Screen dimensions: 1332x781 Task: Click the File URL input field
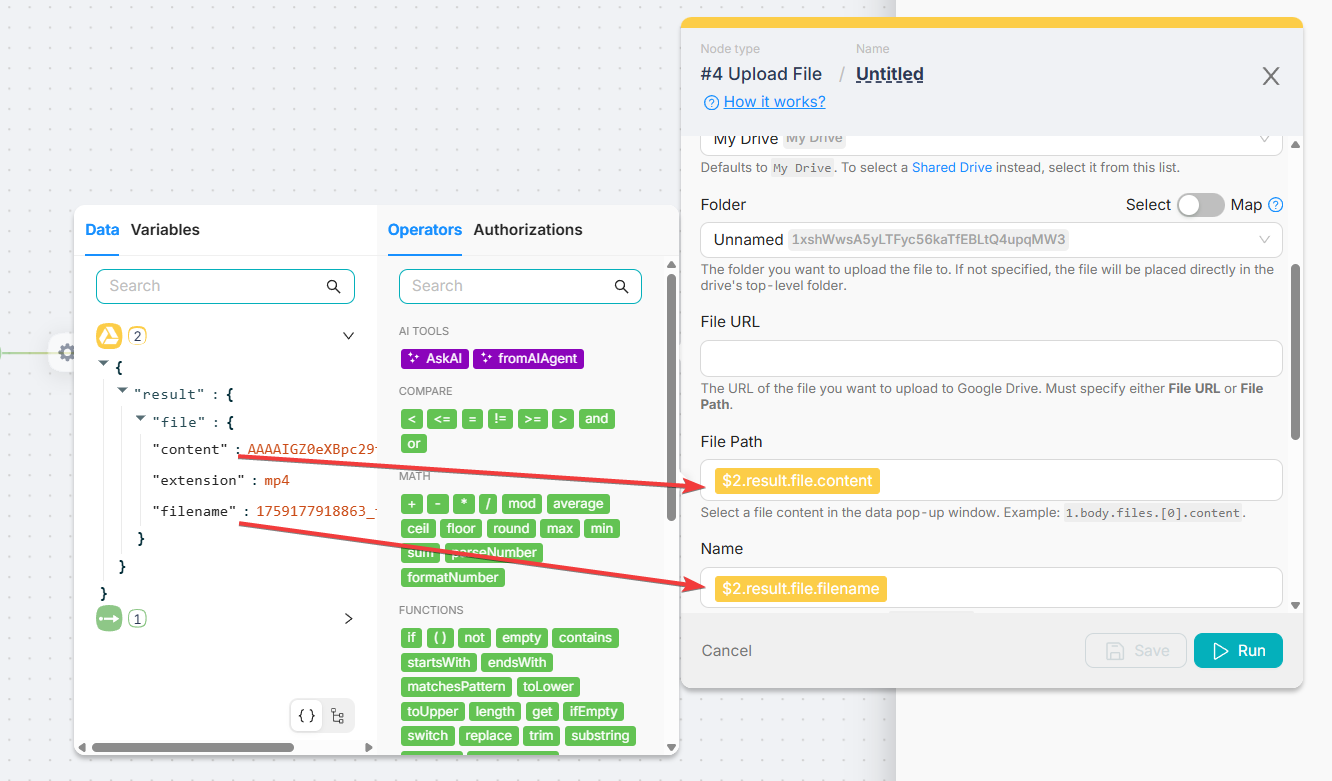coord(991,358)
